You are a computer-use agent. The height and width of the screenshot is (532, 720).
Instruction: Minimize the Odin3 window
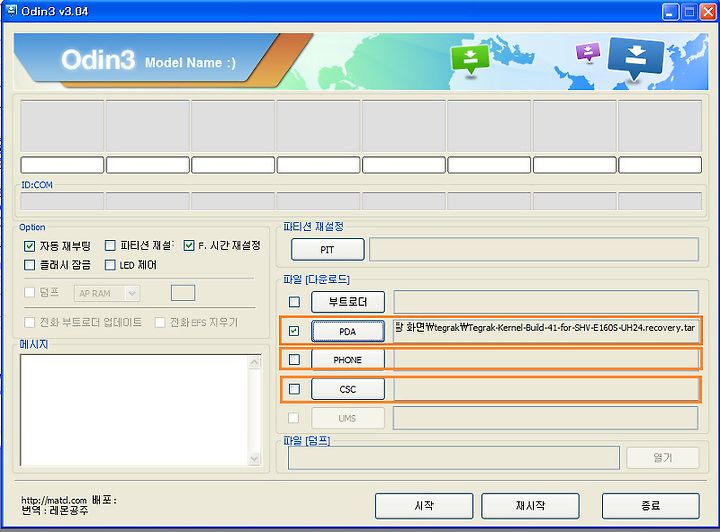670,11
